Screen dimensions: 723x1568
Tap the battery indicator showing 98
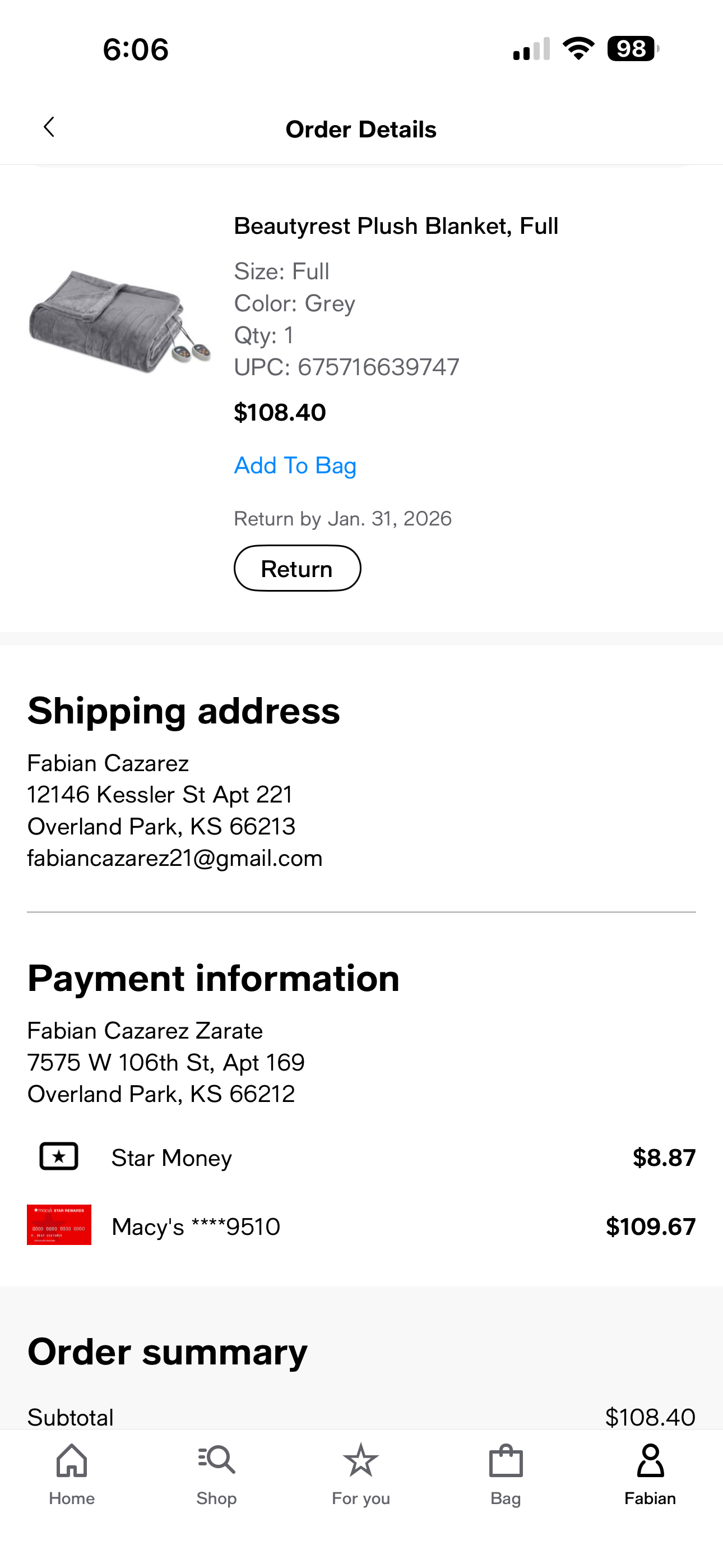click(x=633, y=49)
